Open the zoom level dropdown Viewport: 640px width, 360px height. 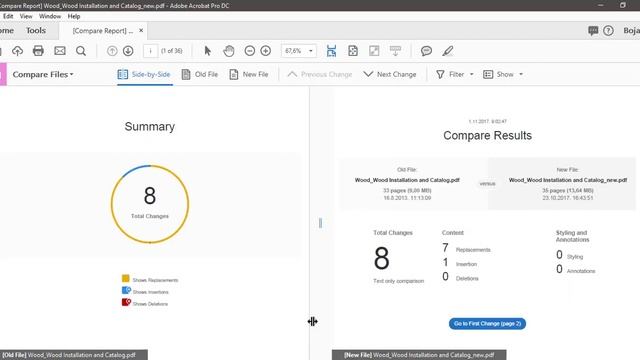(311, 51)
